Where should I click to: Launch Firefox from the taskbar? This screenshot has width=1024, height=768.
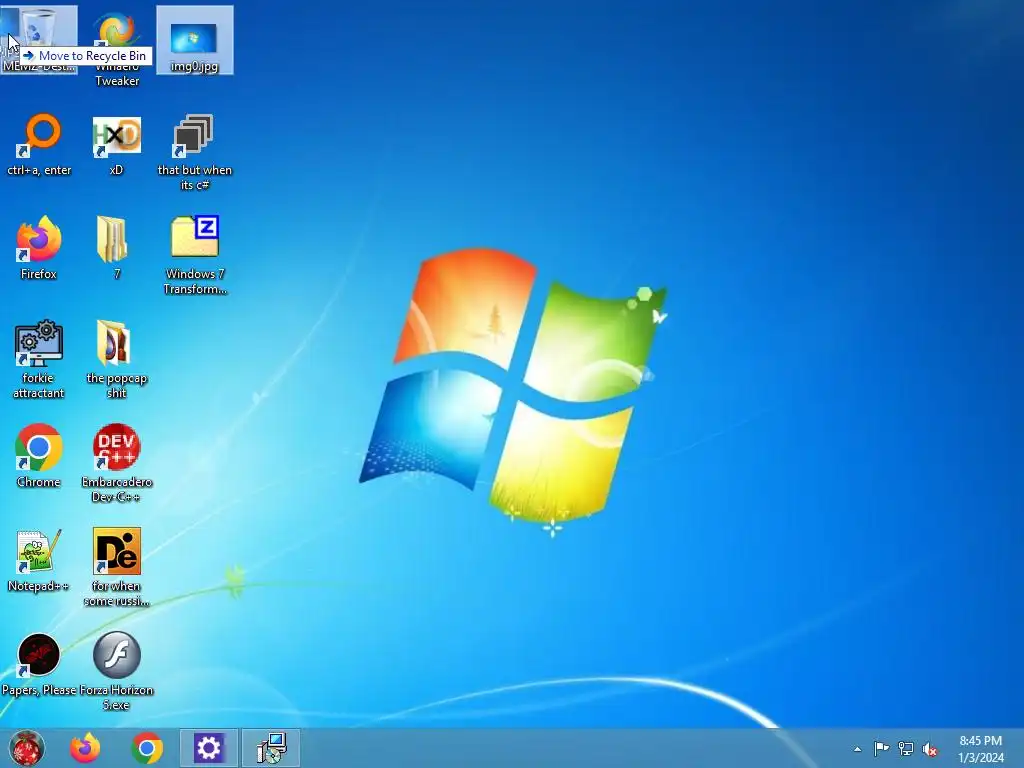86,748
